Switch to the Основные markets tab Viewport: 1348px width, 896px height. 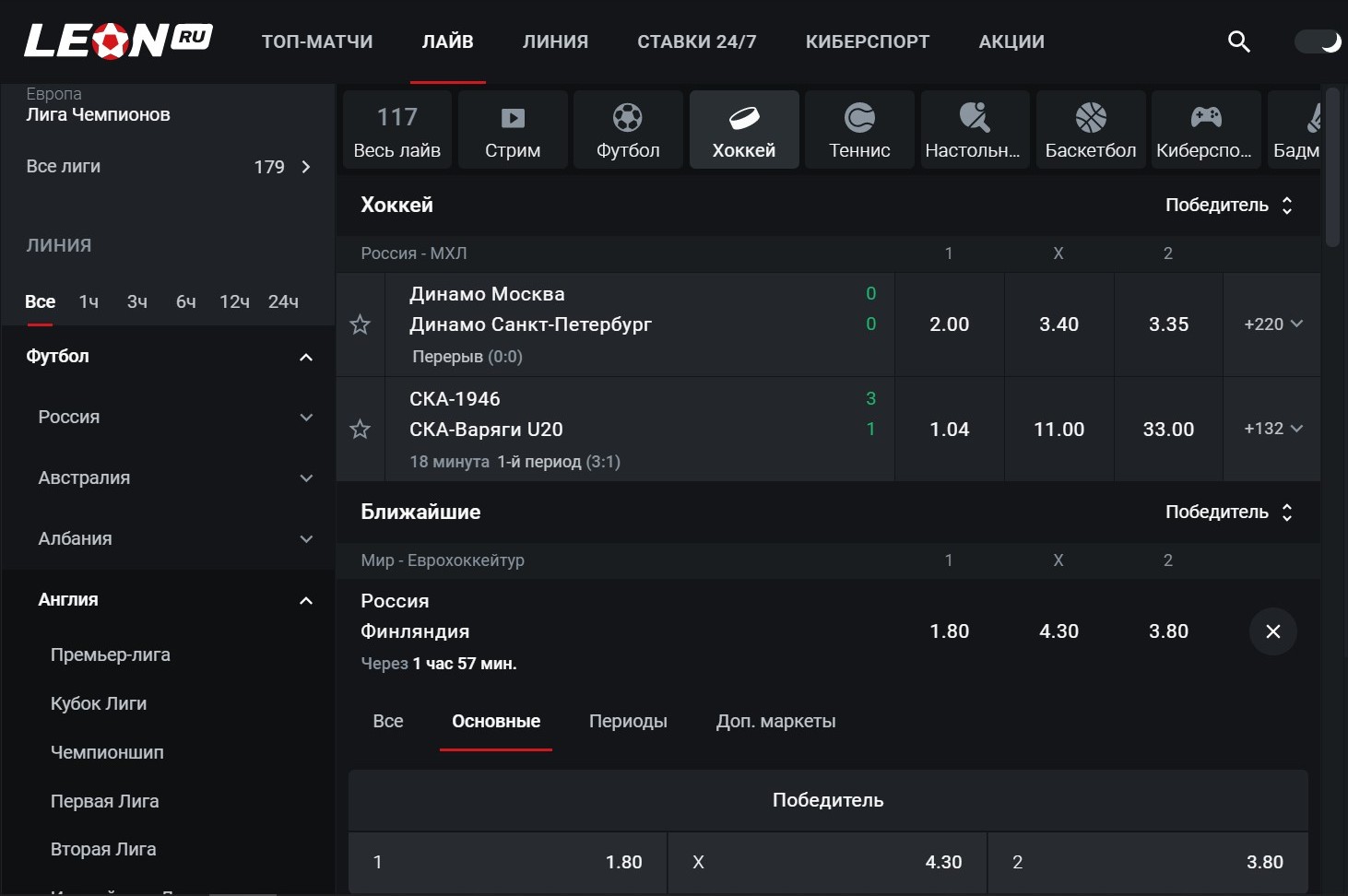pos(496,721)
